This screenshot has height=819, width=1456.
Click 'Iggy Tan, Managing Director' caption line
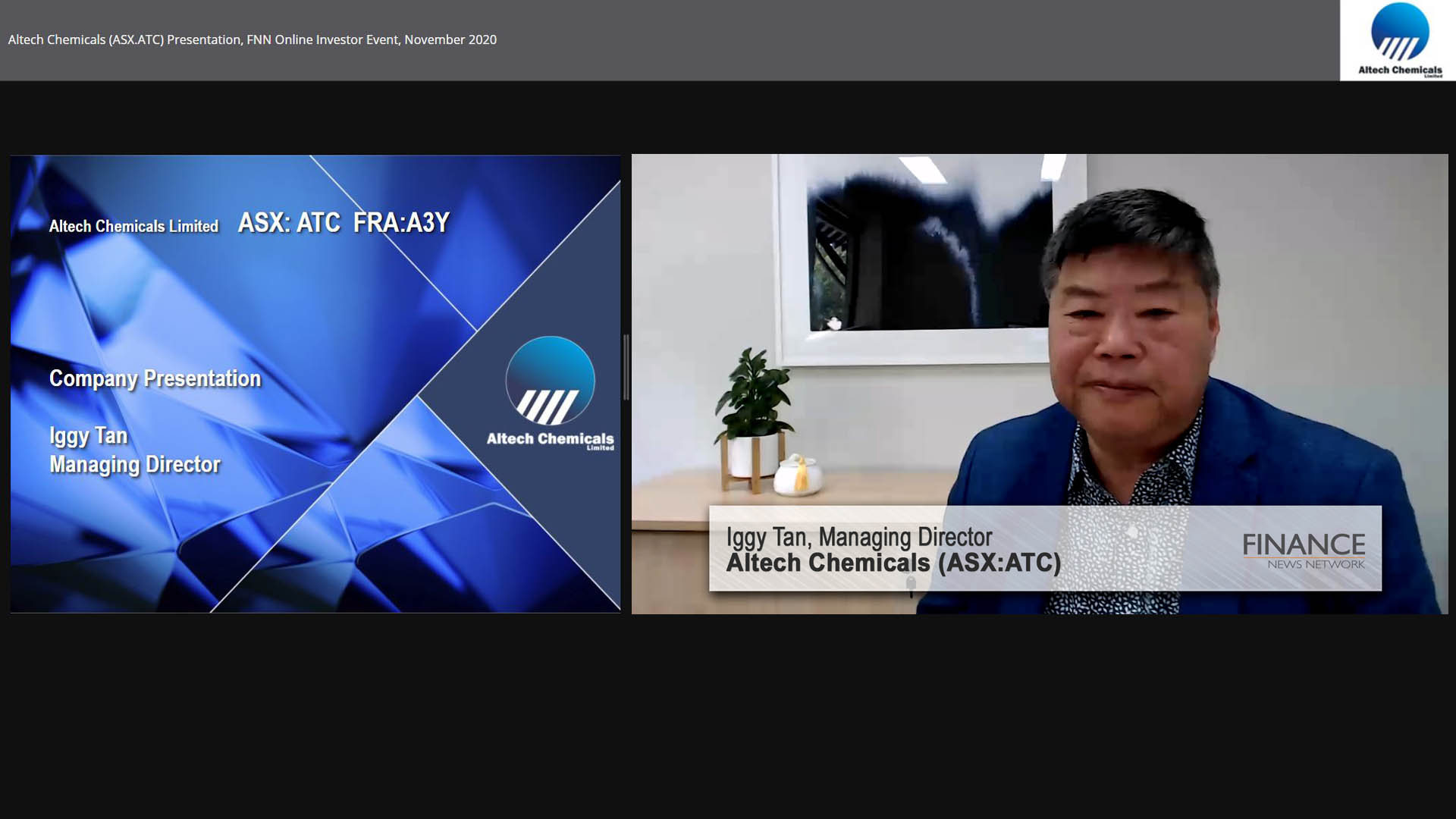pos(858,537)
